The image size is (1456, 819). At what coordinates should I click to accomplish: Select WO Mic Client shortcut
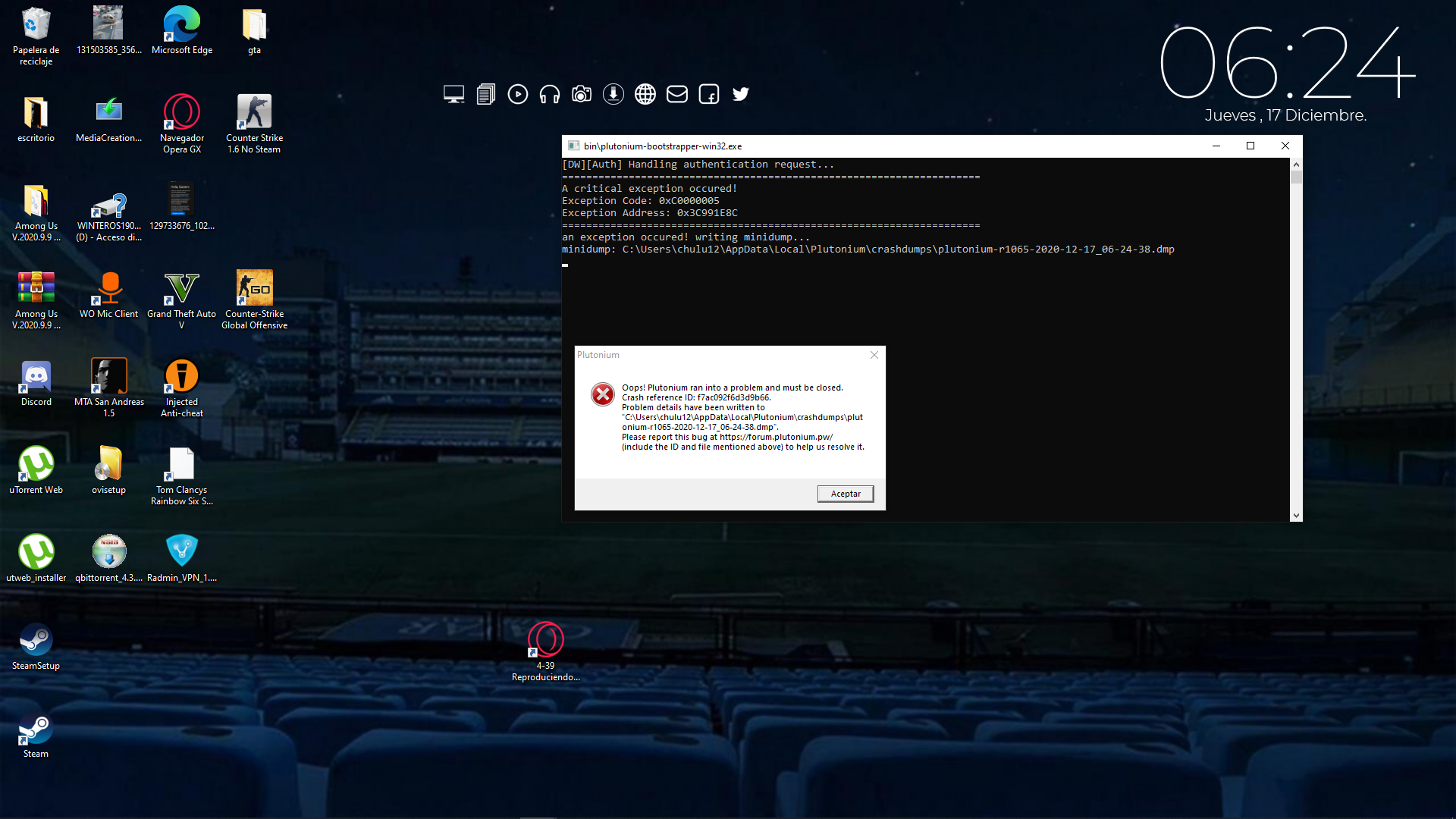point(108,294)
